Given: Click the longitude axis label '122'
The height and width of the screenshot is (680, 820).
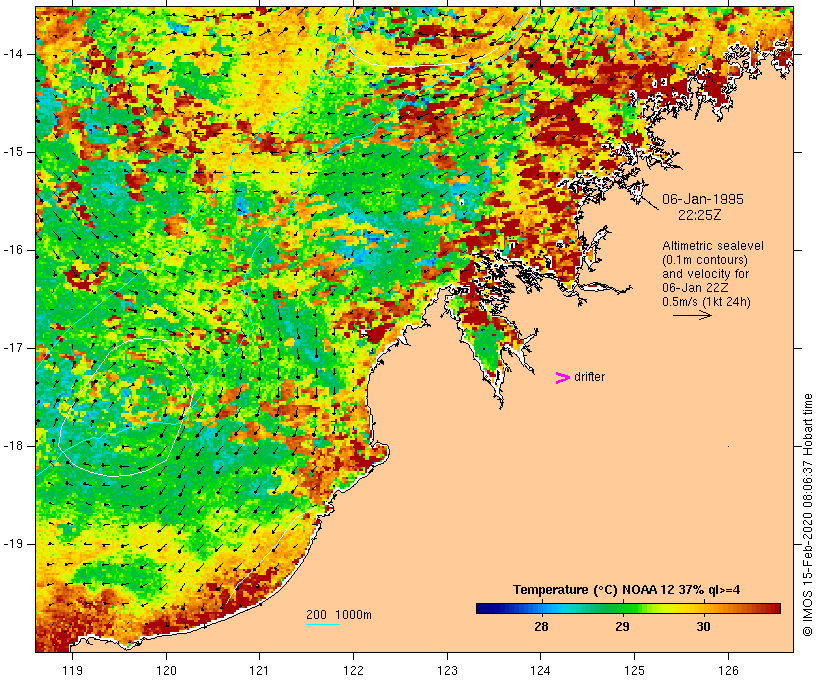Looking at the screenshot, I should pyautogui.click(x=354, y=670).
